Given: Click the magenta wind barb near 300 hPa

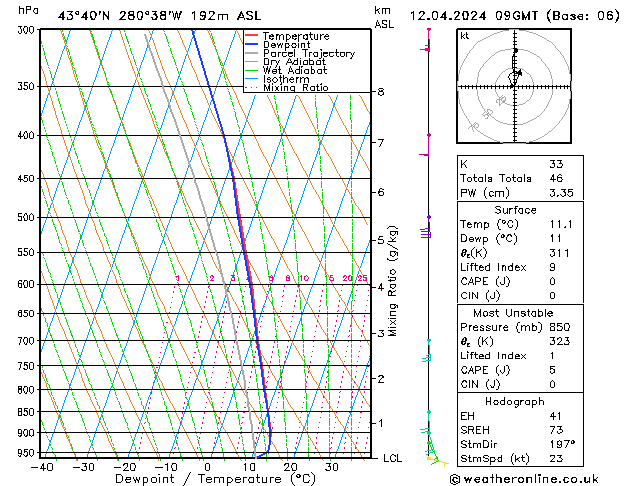Looking at the screenshot, I should 426,40.
